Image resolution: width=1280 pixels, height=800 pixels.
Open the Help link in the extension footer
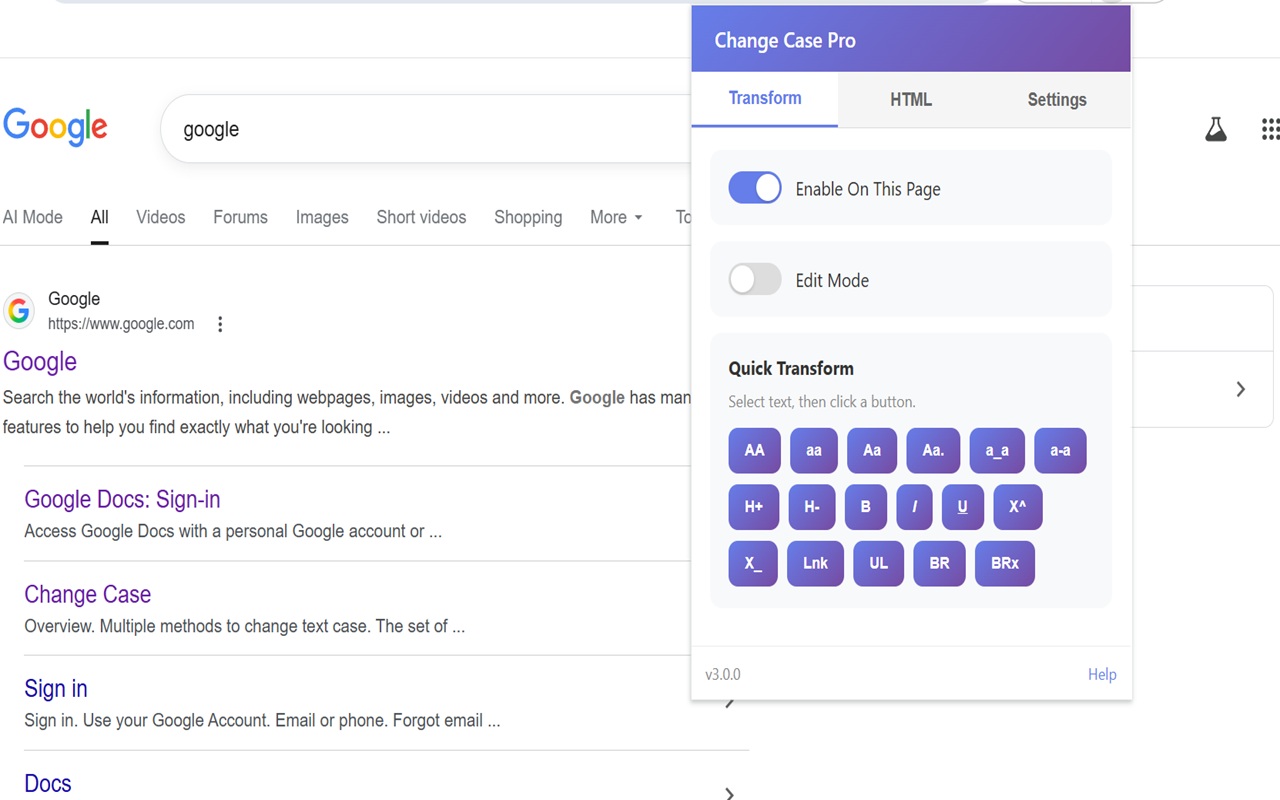coord(1102,674)
